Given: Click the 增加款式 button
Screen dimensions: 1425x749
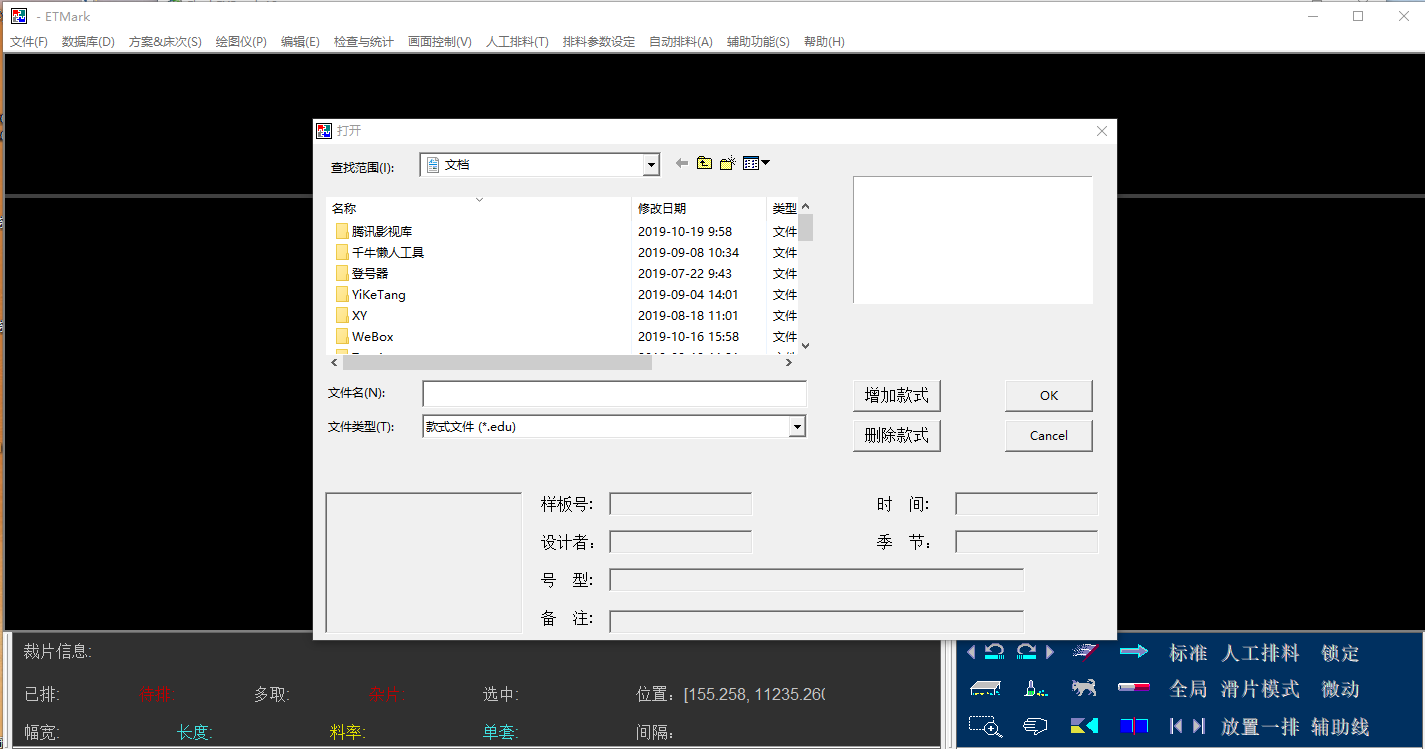Looking at the screenshot, I should (896, 395).
